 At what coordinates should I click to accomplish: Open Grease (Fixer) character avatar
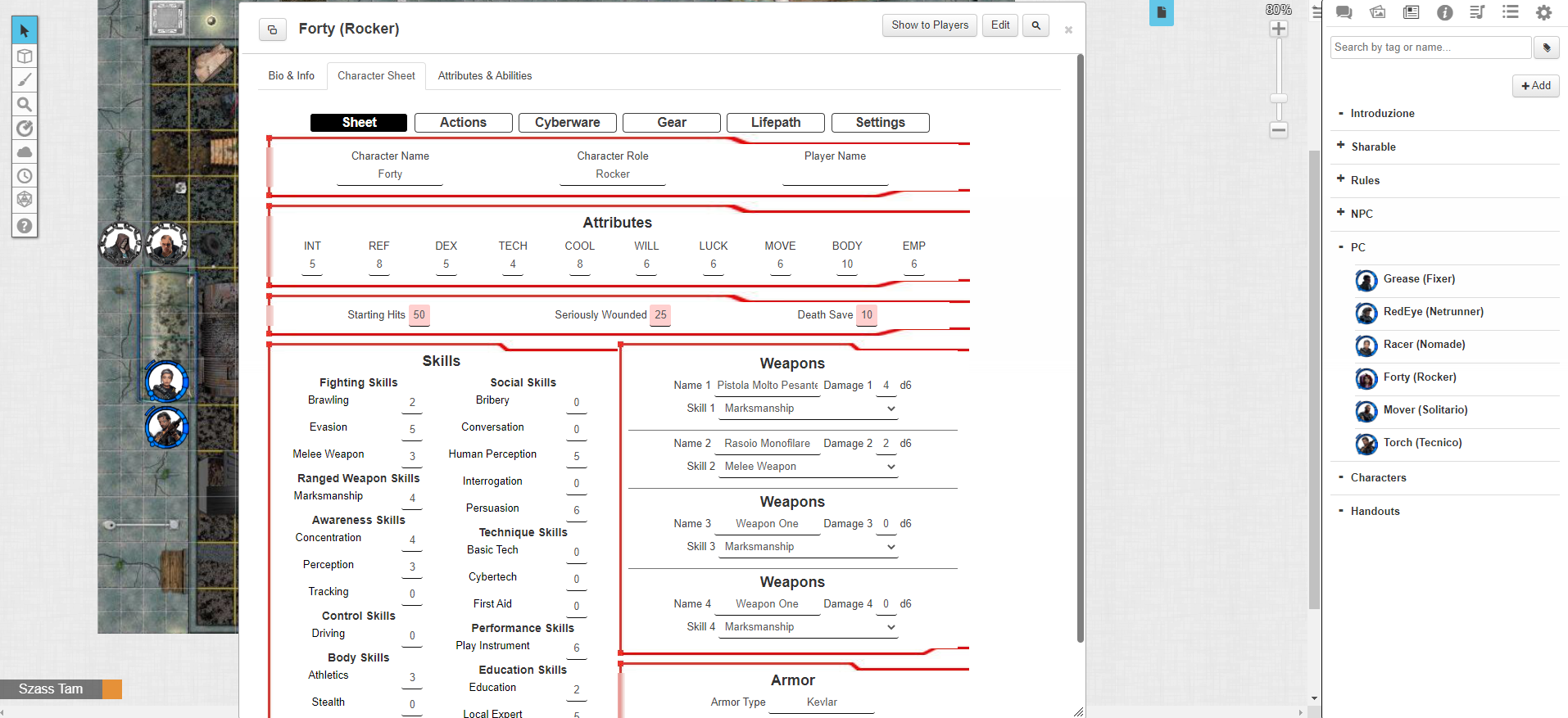coord(1366,281)
